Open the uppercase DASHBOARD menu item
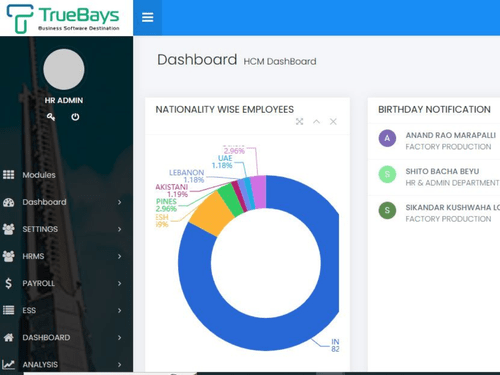Screen dimensions: 500x375 46,337
